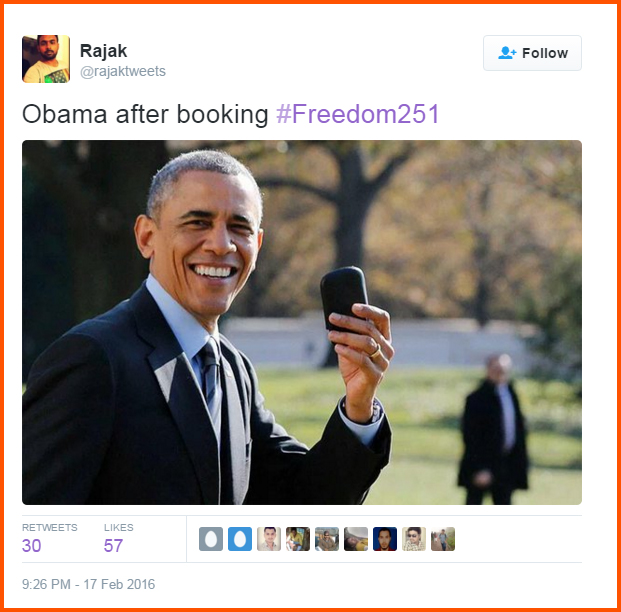Open fifth liker avatar, seated man with sunglasses

(x=327, y=539)
